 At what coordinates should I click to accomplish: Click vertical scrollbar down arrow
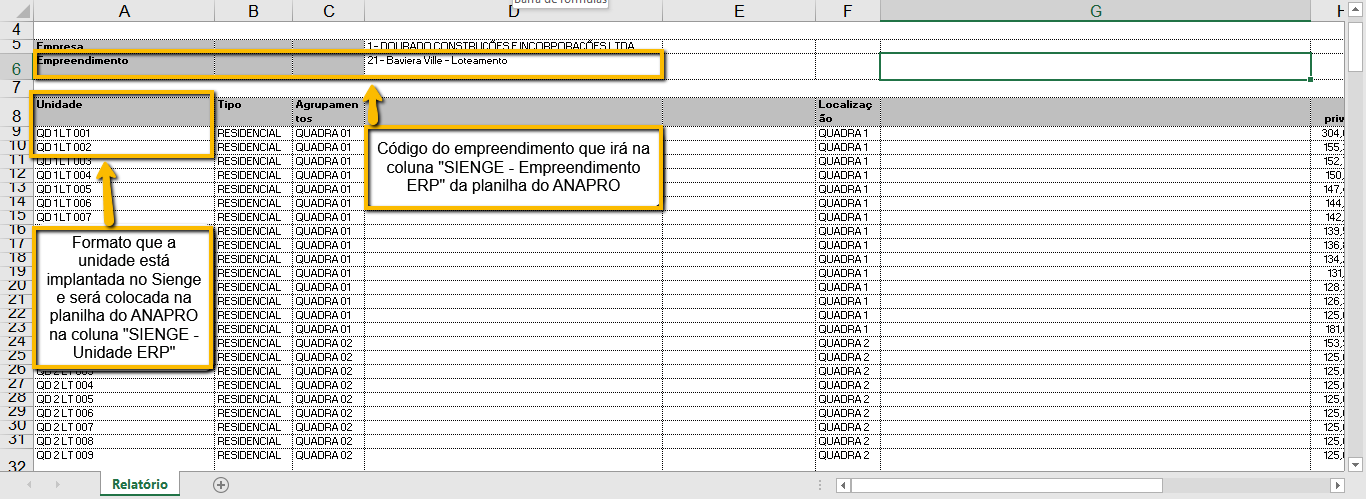click(x=1357, y=463)
